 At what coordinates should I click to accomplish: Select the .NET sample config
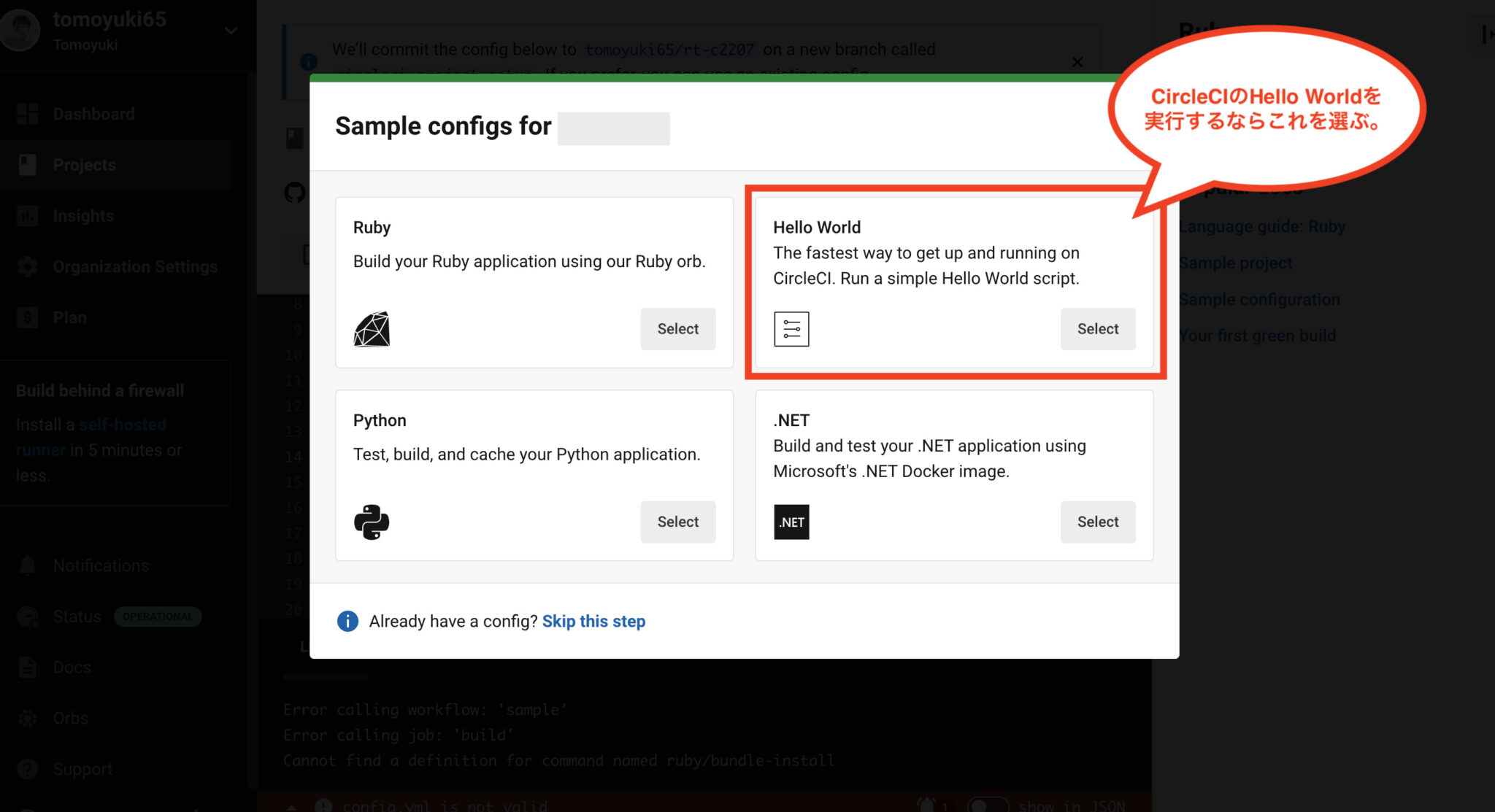pyautogui.click(x=1097, y=522)
